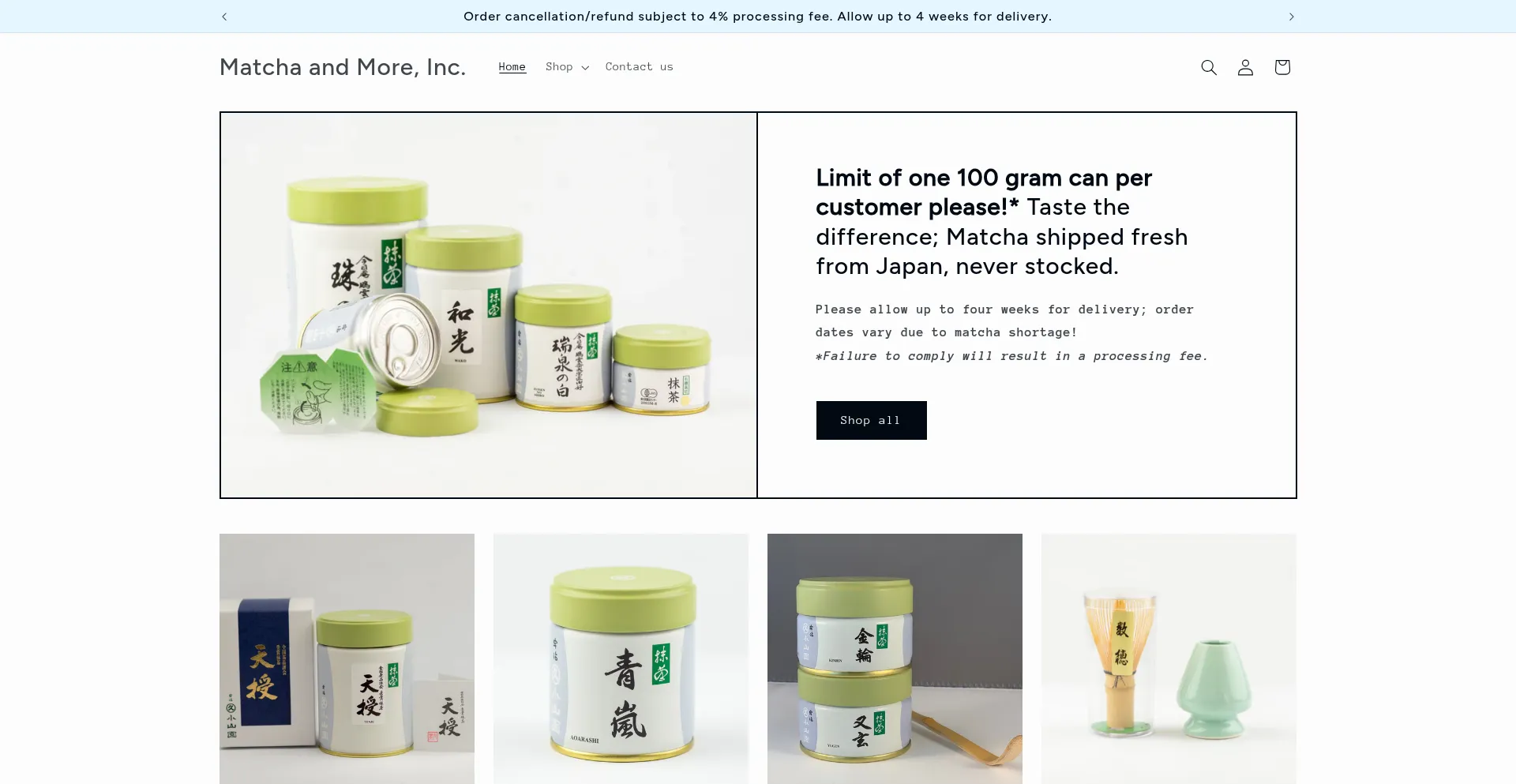Screen dimensions: 1516x784
Task: Click the Shop all button
Action: pos(871,420)
